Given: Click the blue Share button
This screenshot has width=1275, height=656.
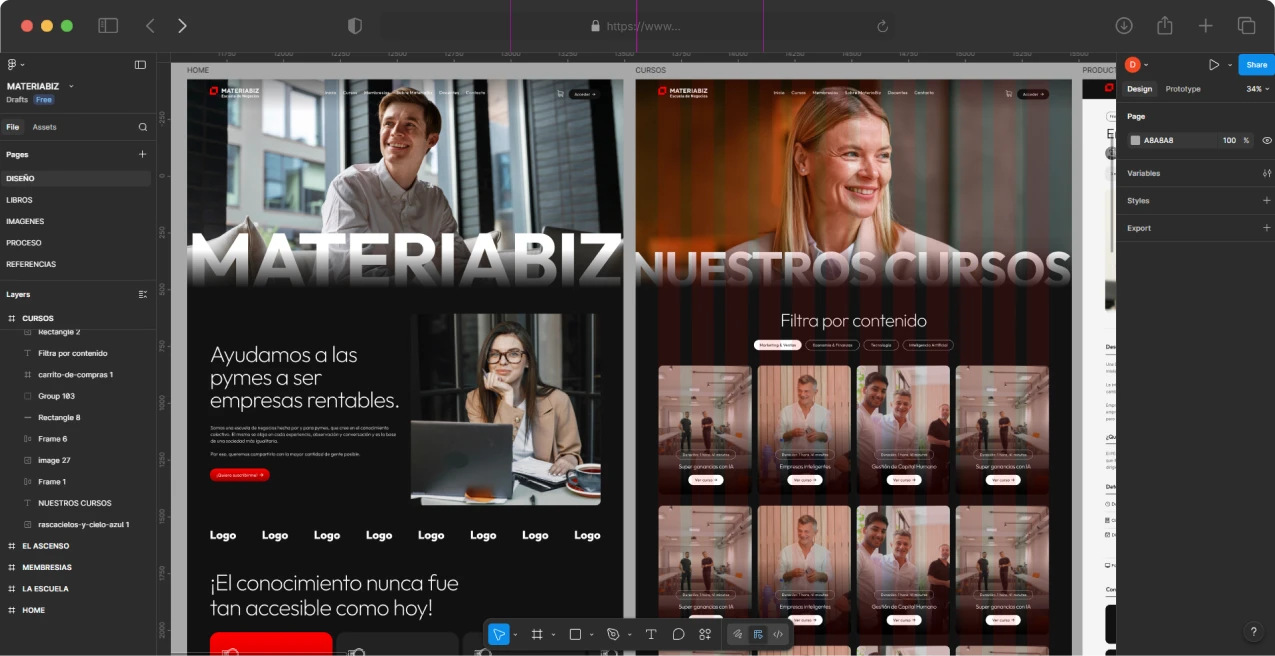Looking at the screenshot, I should 1256,65.
